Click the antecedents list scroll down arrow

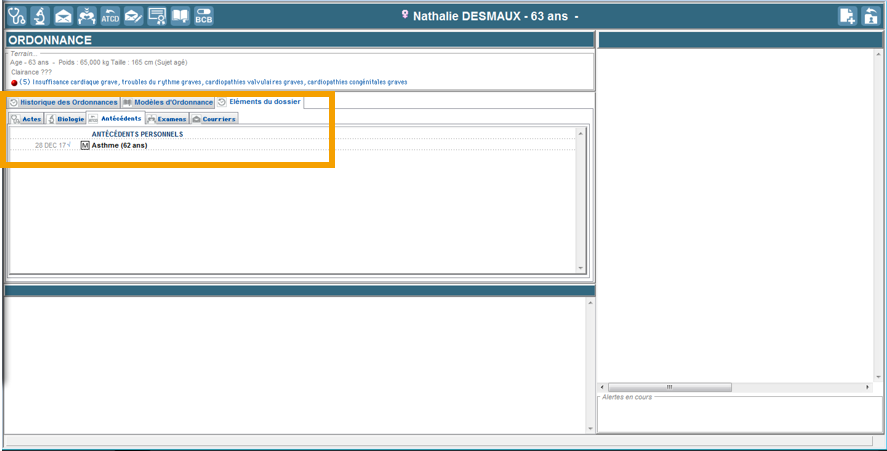tap(580, 268)
